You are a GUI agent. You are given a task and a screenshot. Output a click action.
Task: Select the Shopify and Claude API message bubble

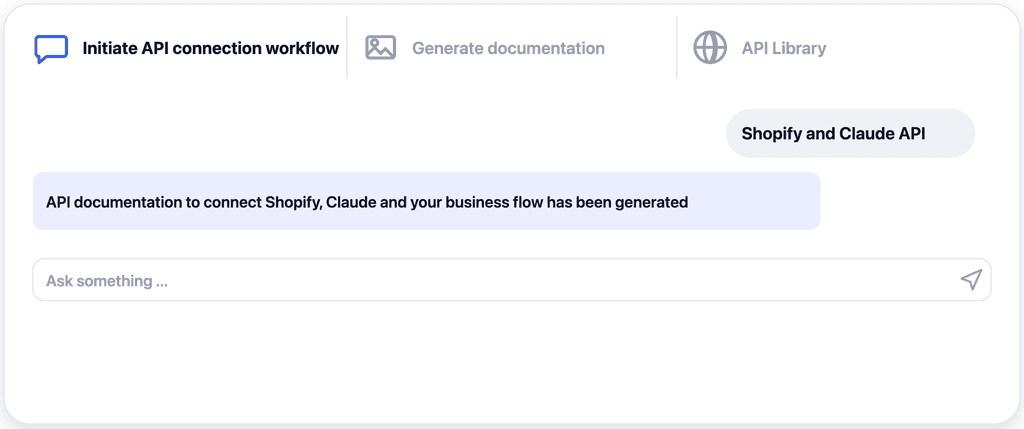point(850,134)
